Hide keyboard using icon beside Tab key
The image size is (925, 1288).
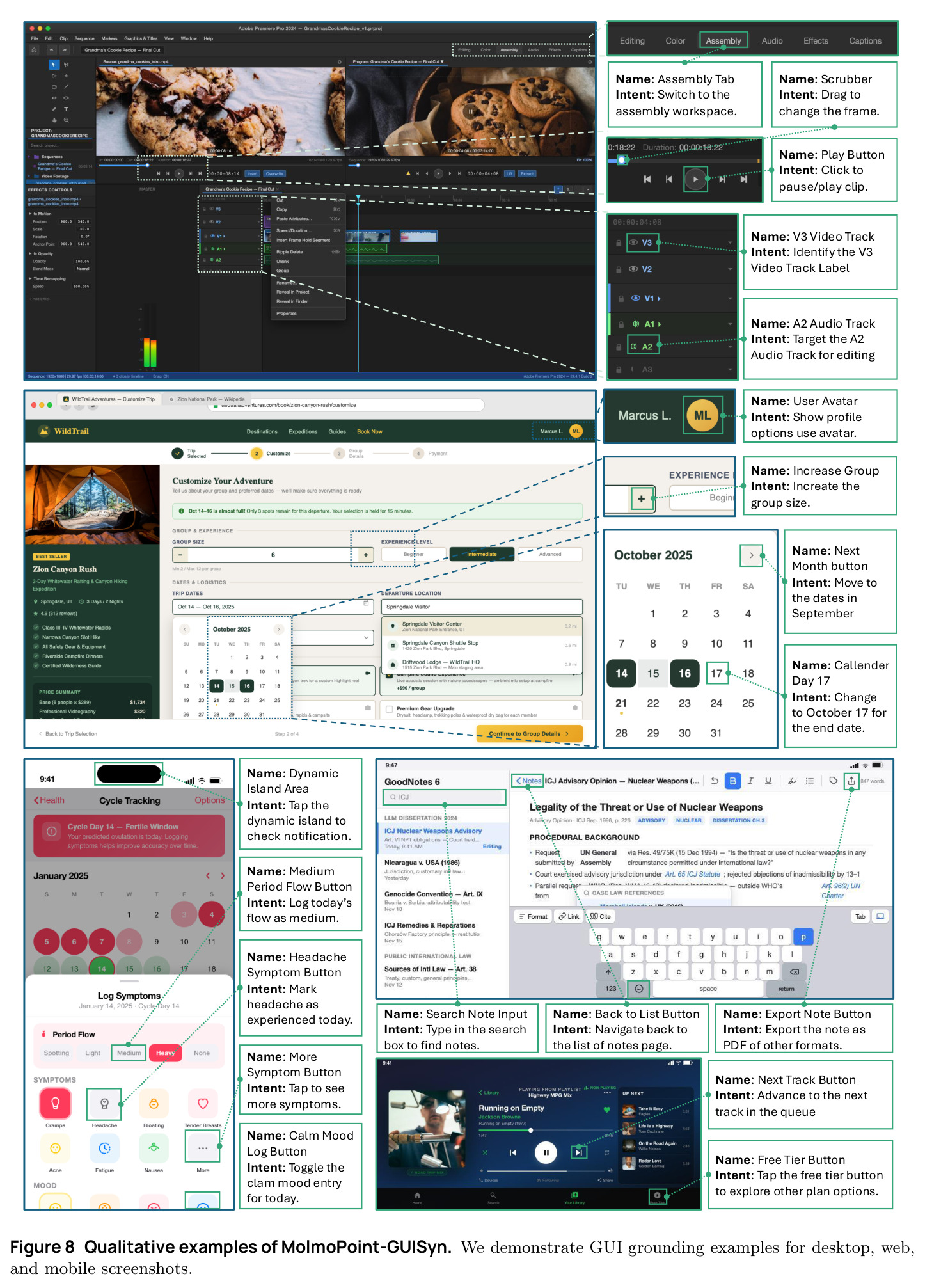point(880,916)
